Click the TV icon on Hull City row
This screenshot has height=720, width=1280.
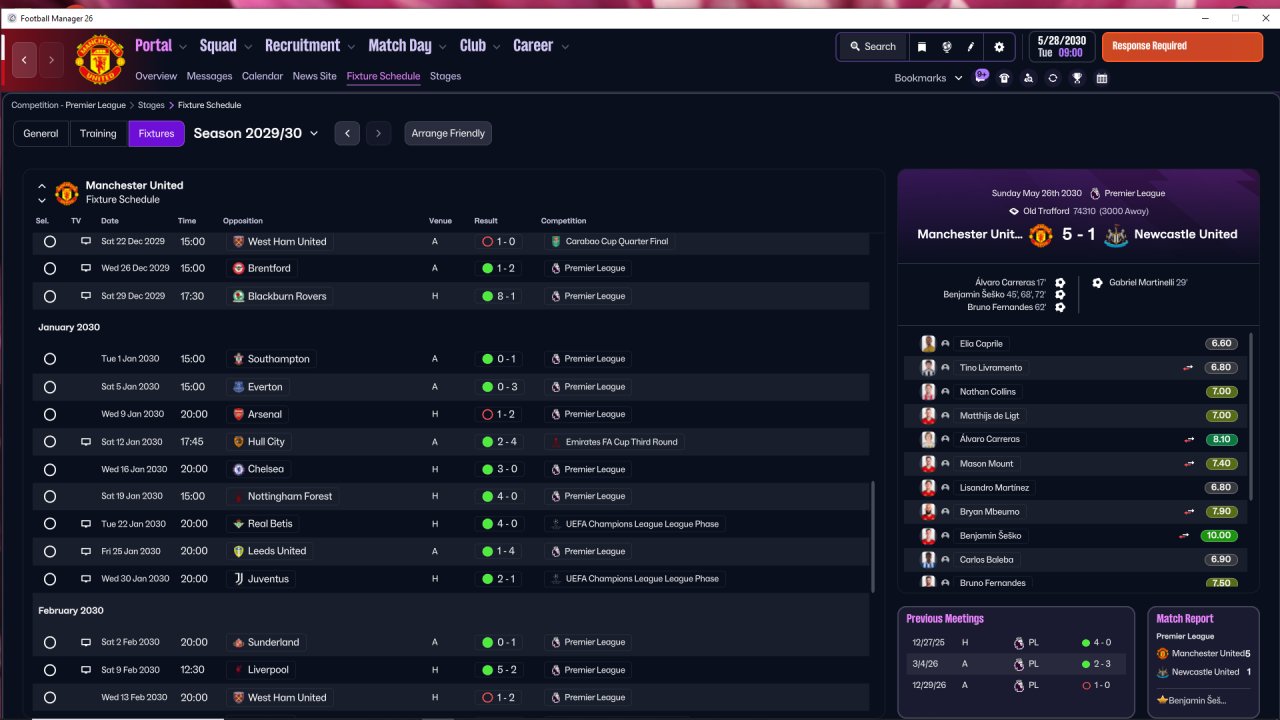point(86,441)
